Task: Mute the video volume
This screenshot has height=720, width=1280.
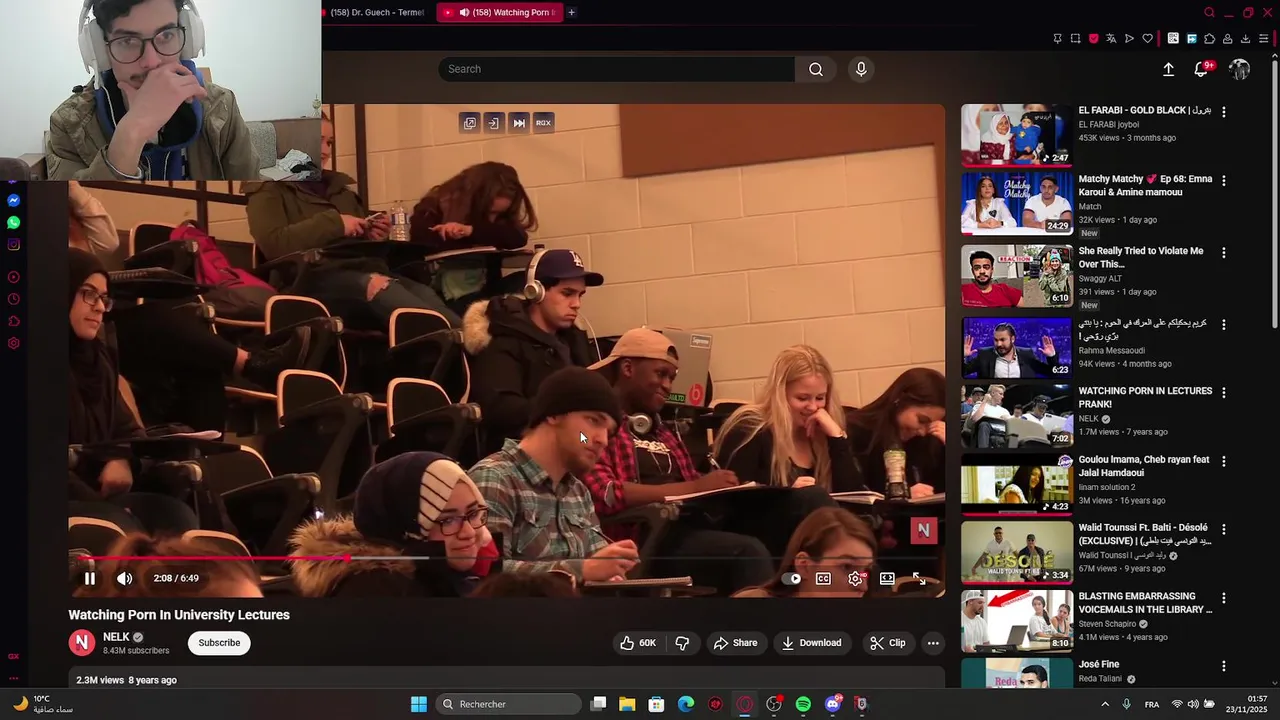Action: pos(124,578)
